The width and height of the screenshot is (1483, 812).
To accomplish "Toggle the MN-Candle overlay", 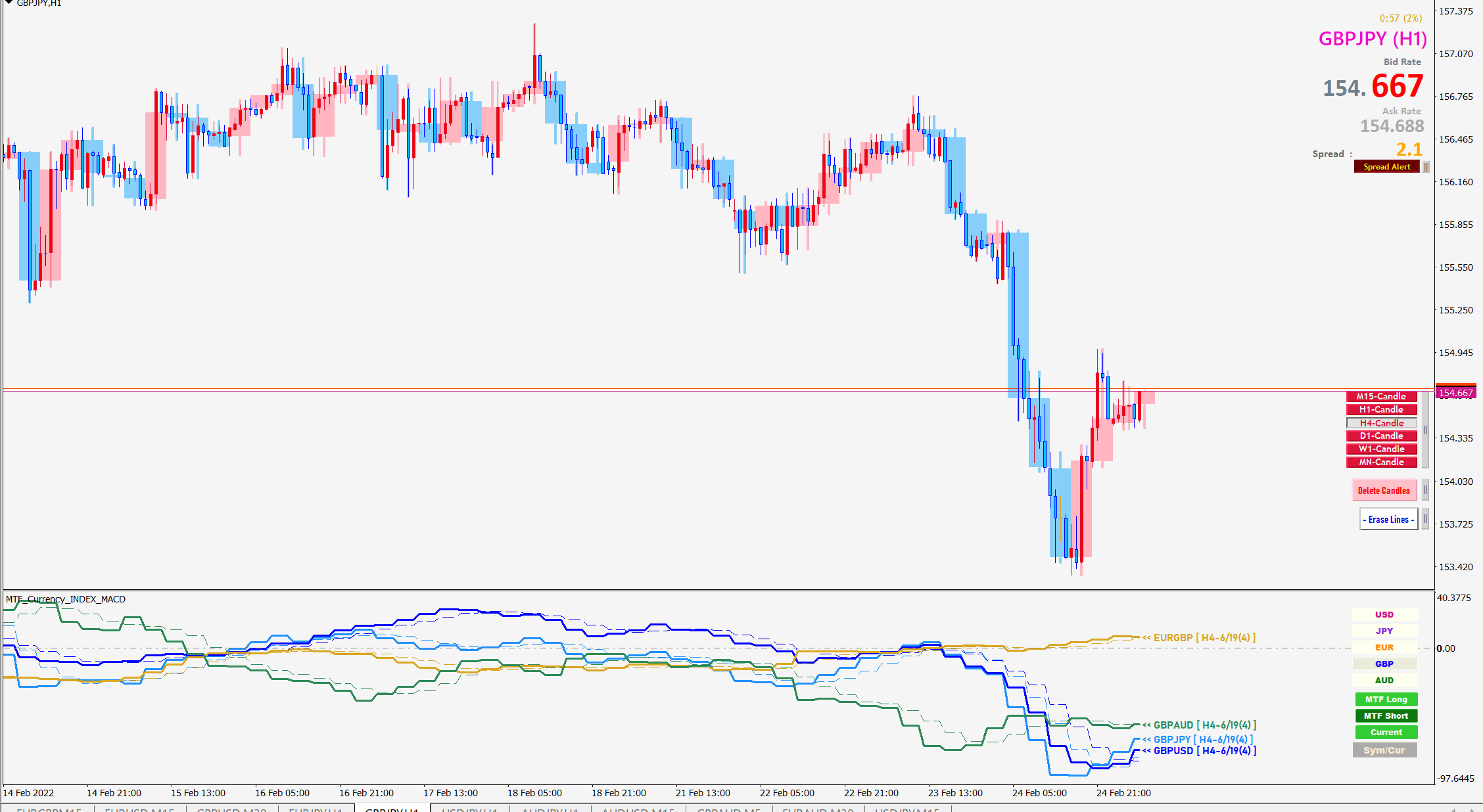I will click(1381, 462).
